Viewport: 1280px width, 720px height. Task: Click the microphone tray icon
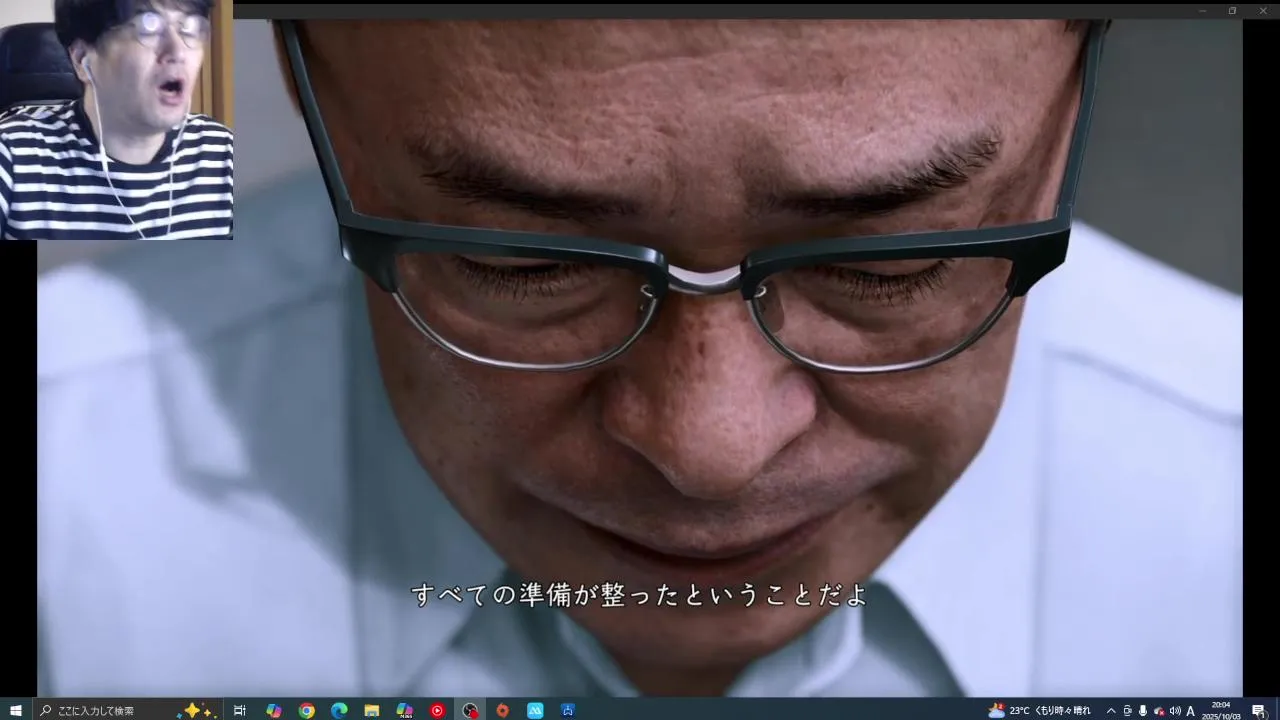(x=1143, y=710)
